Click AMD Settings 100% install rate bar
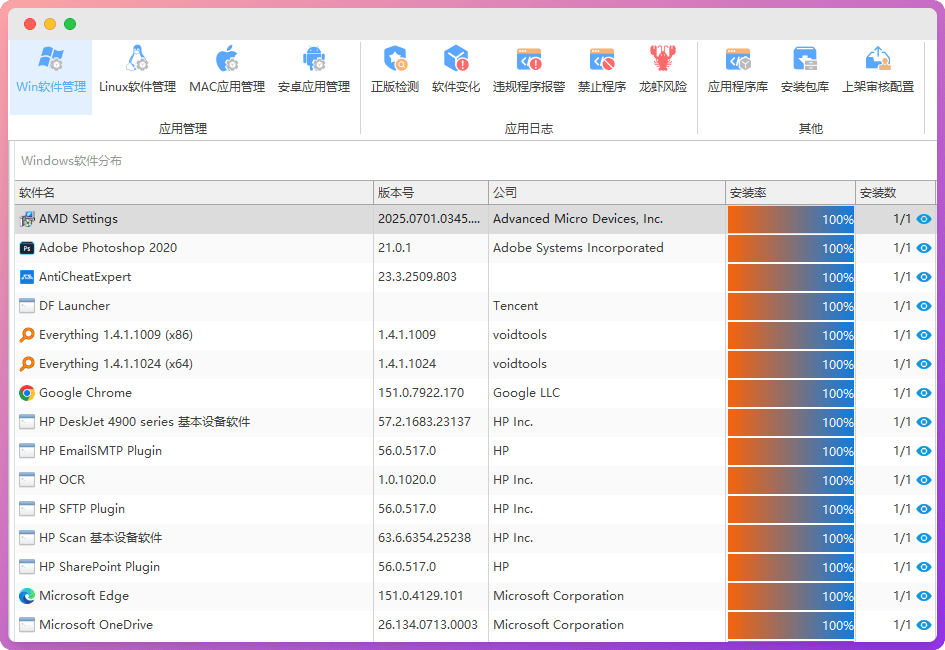 point(791,219)
